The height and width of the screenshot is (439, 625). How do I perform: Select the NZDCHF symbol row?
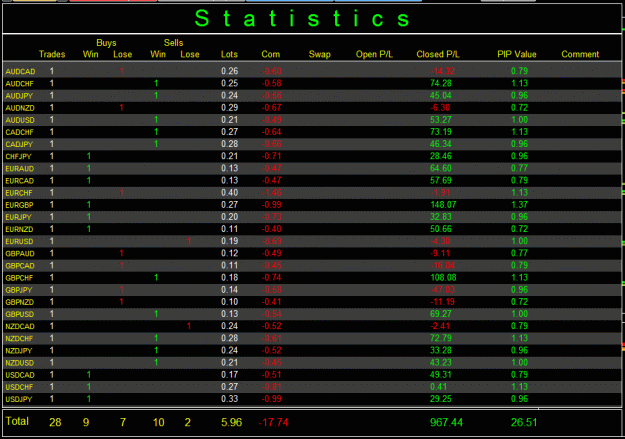(312, 339)
